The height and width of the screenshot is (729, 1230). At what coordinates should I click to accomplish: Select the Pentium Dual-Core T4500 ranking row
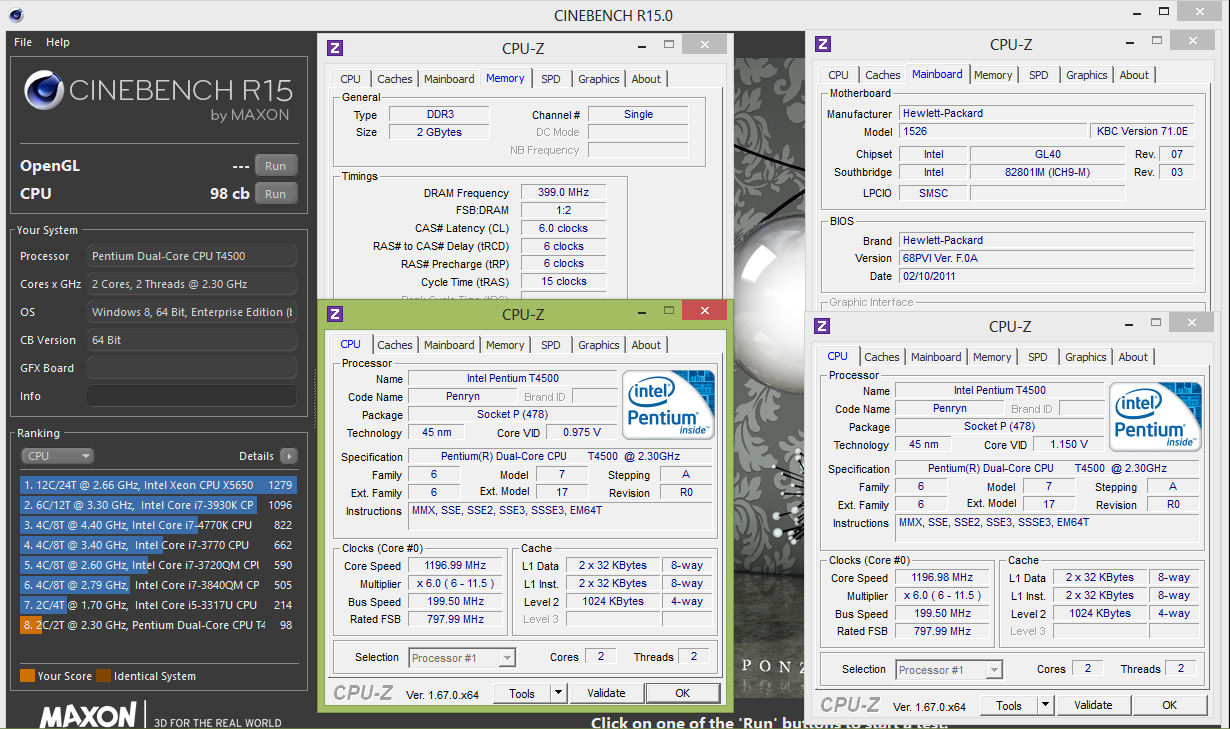[x=158, y=625]
